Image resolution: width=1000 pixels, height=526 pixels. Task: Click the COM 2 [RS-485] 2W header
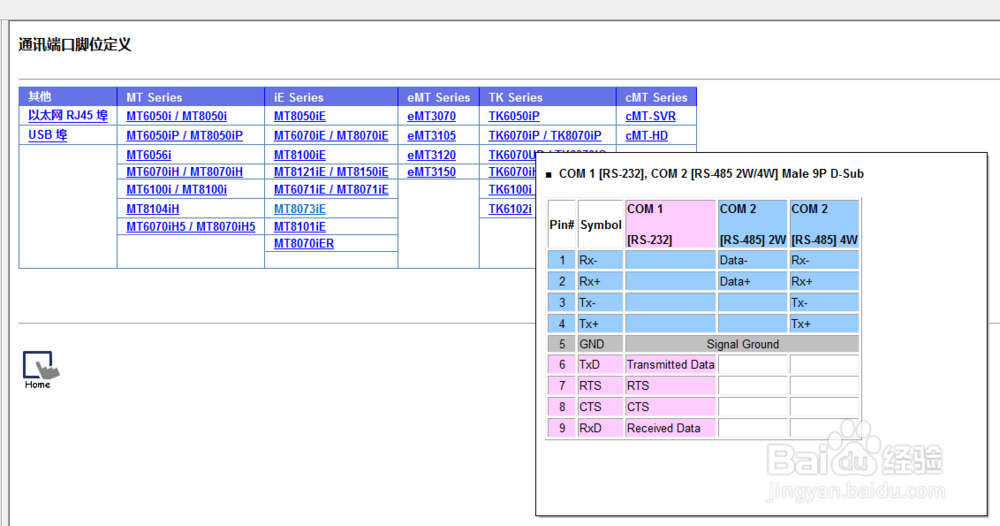753,224
